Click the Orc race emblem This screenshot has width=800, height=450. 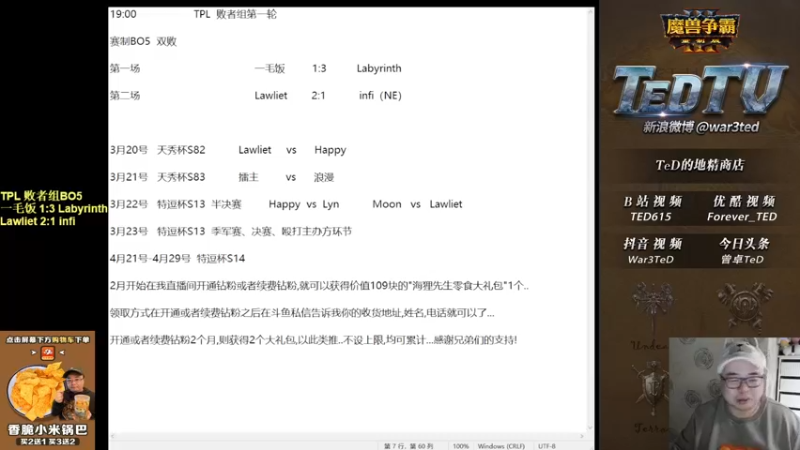(x=744, y=305)
